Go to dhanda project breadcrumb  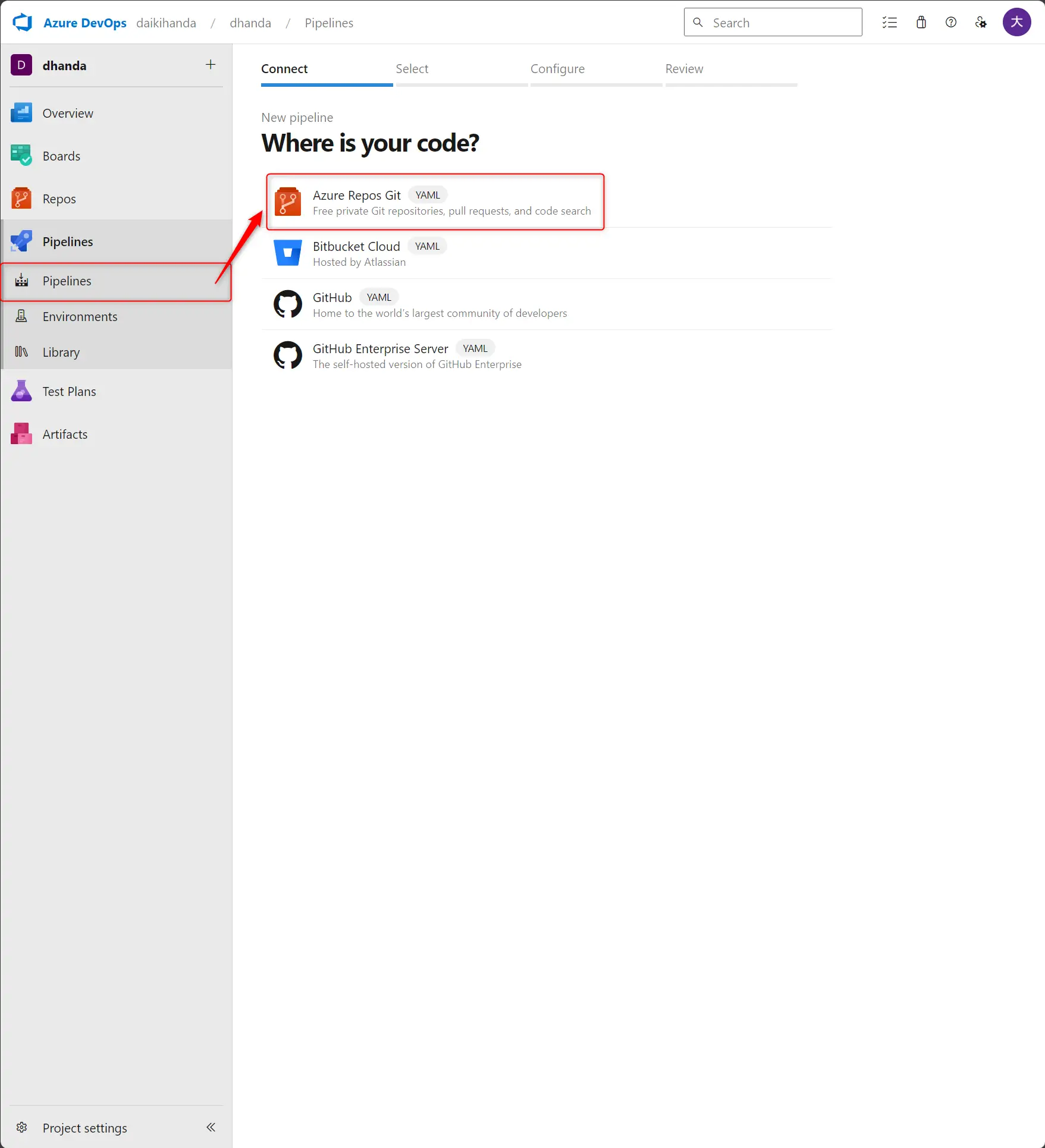click(250, 23)
